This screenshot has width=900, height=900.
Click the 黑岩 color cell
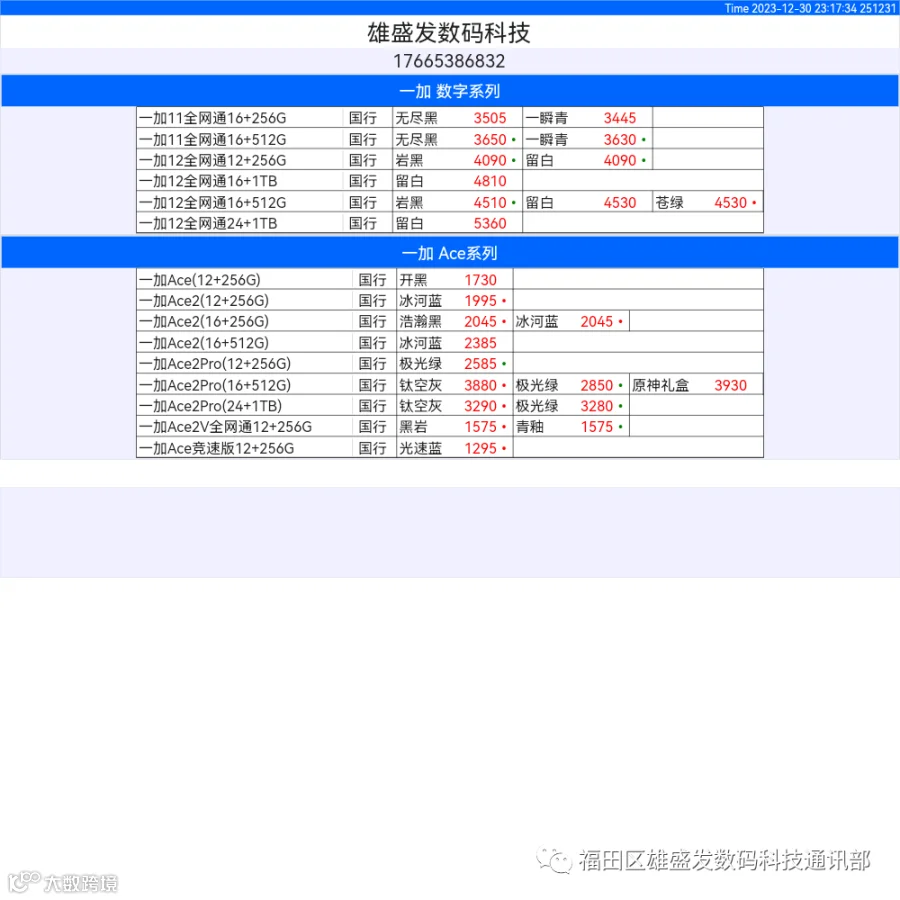413,426
